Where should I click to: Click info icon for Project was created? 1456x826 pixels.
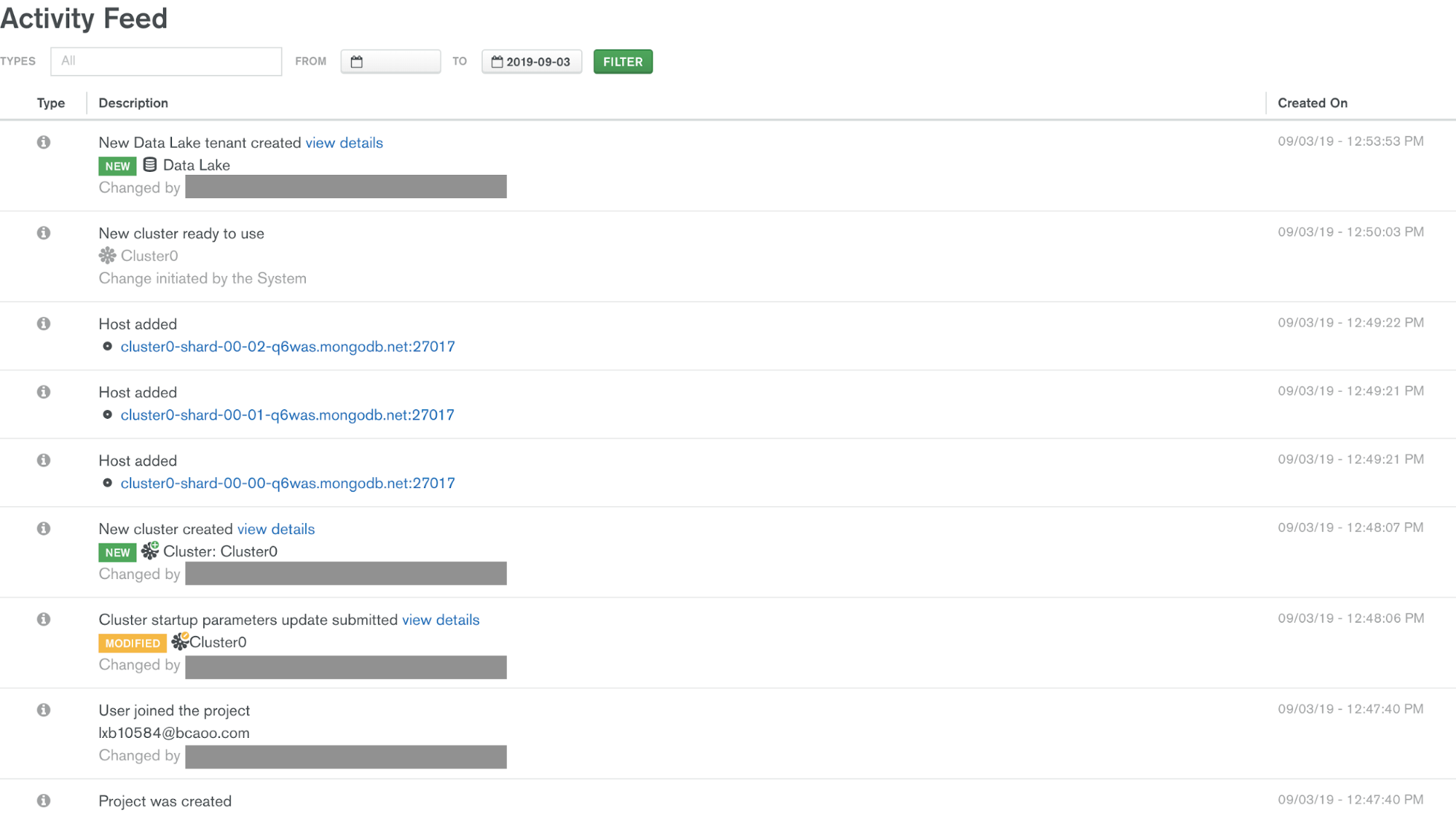tap(44, 801)
